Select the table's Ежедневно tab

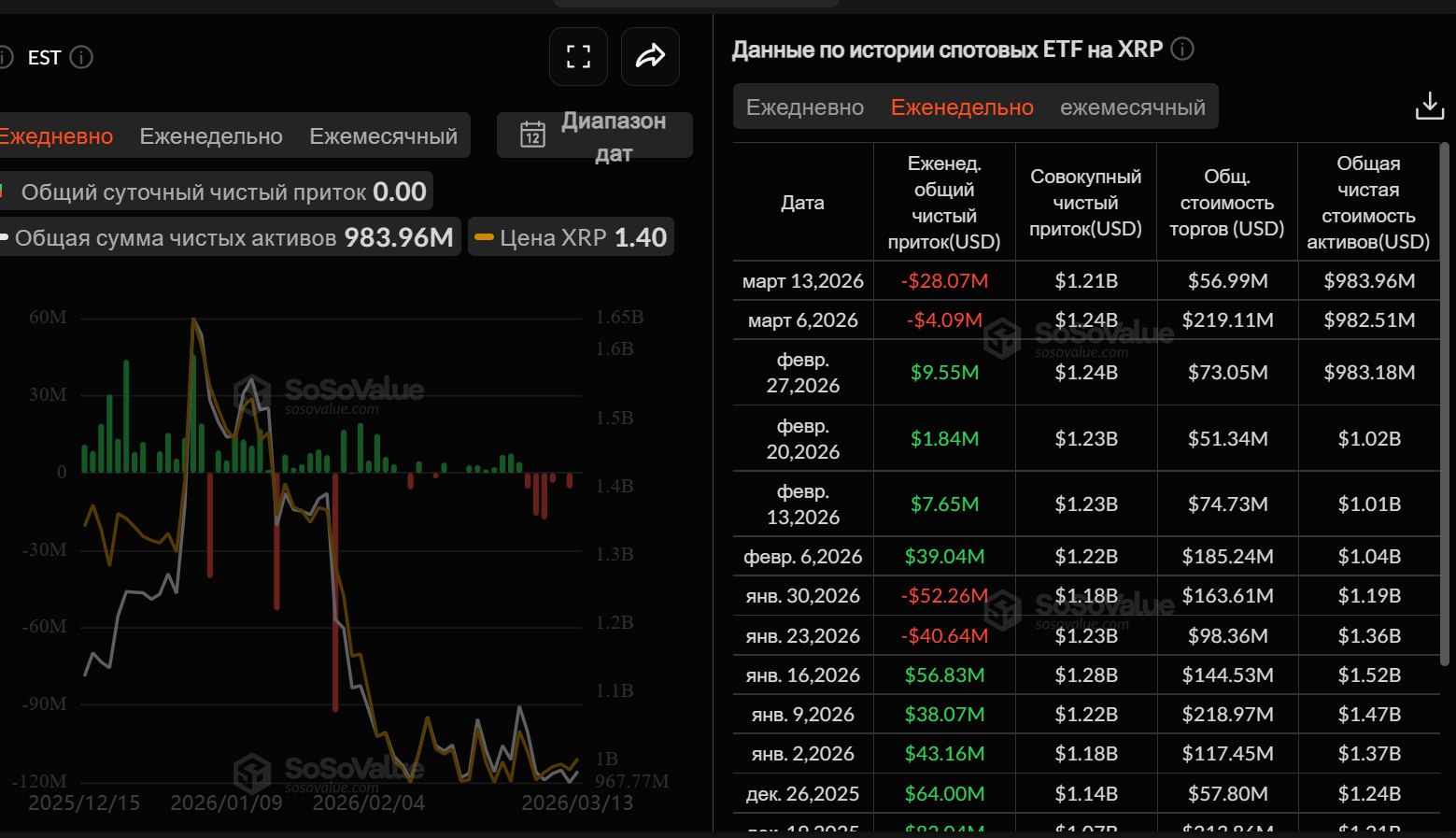(805, 107)
